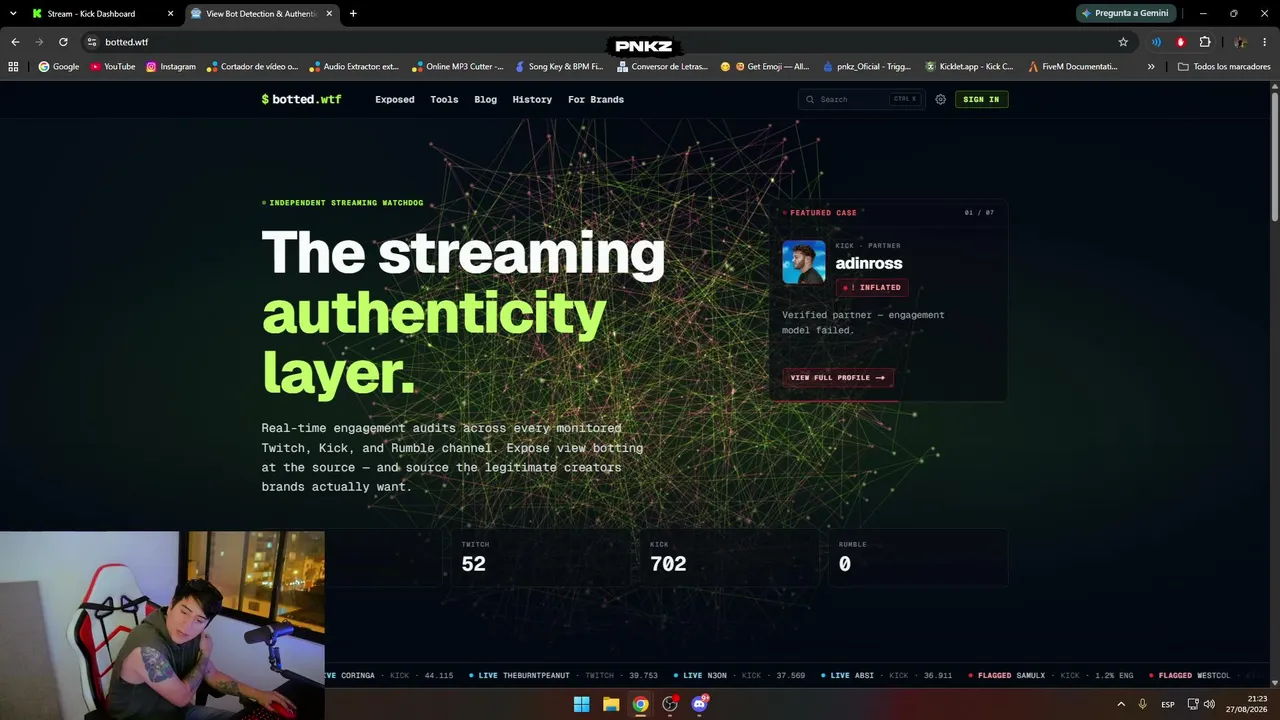
Task: Expand the bookmarks overflow chevron
Action: [x=1151, y=67]
